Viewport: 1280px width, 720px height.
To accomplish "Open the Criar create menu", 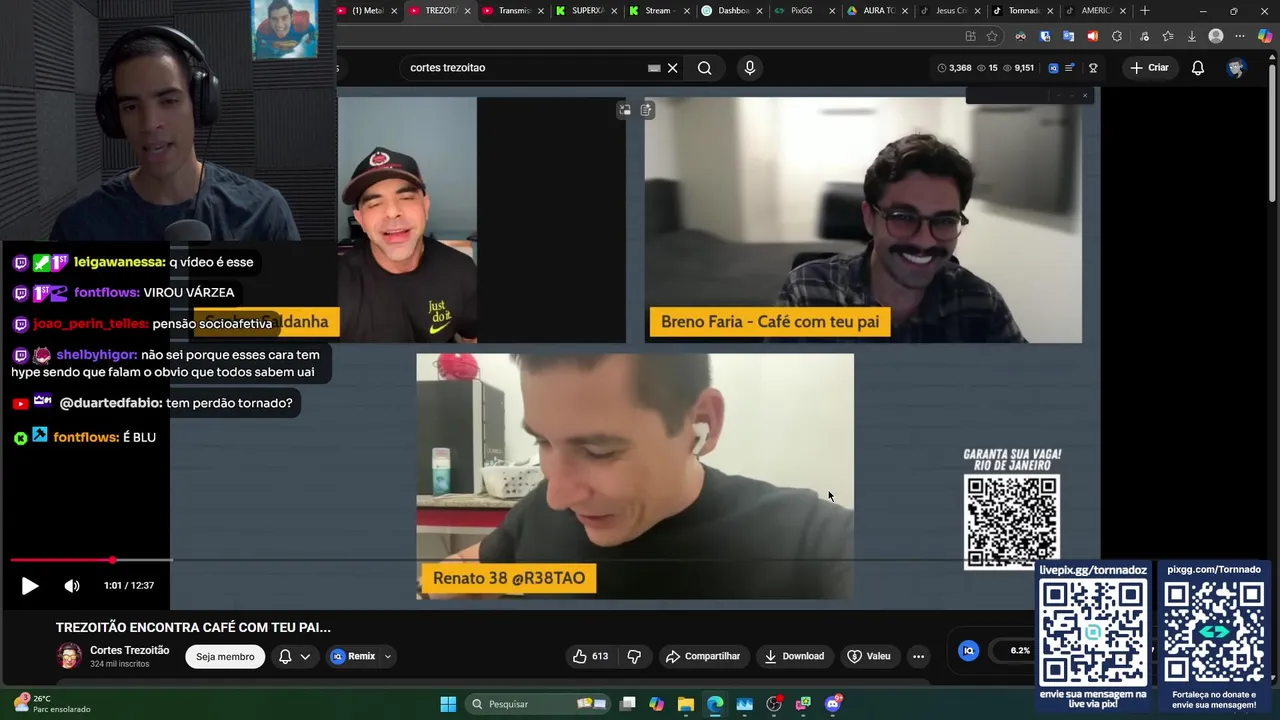I will point(1148,68).
